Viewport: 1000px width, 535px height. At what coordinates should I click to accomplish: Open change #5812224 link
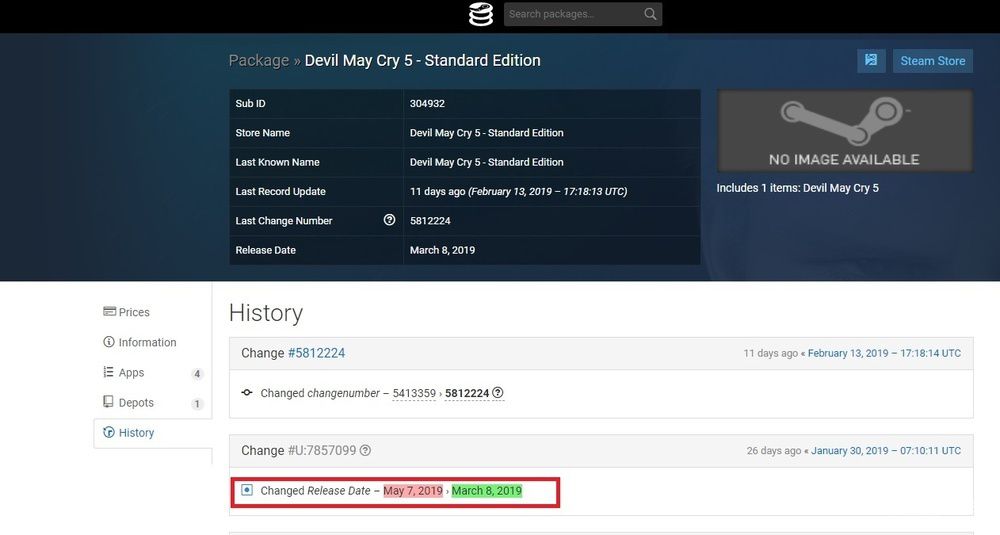(x=316, y=353)
